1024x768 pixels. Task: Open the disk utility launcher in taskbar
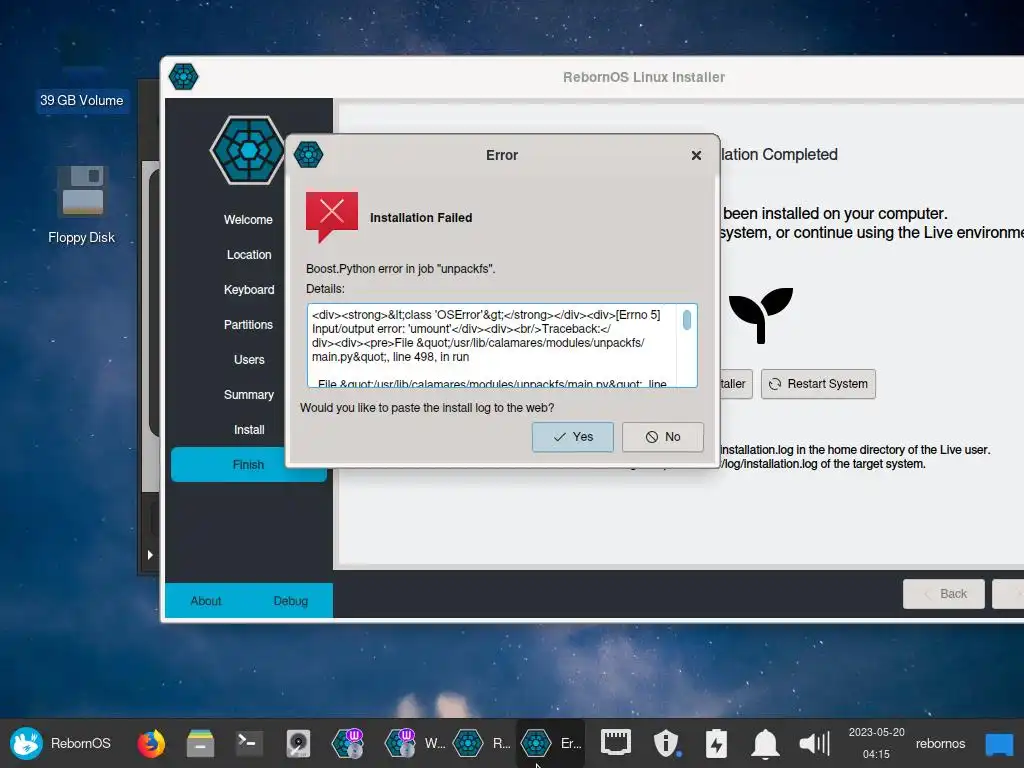[298, 743]
